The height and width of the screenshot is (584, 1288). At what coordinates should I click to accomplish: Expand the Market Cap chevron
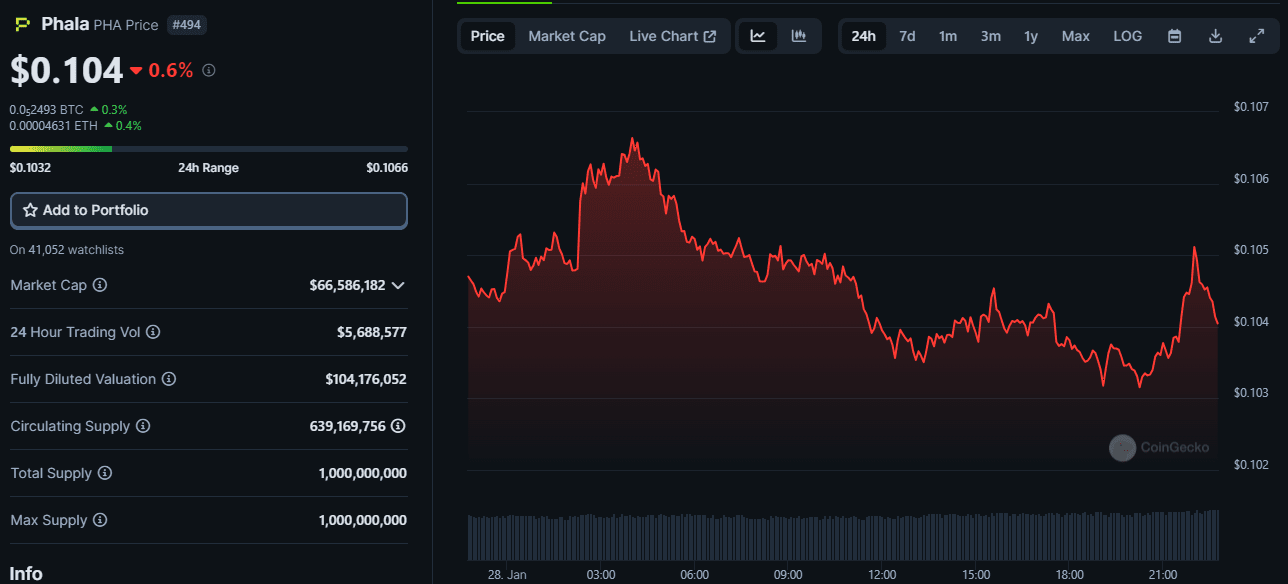tap(398, 285)
